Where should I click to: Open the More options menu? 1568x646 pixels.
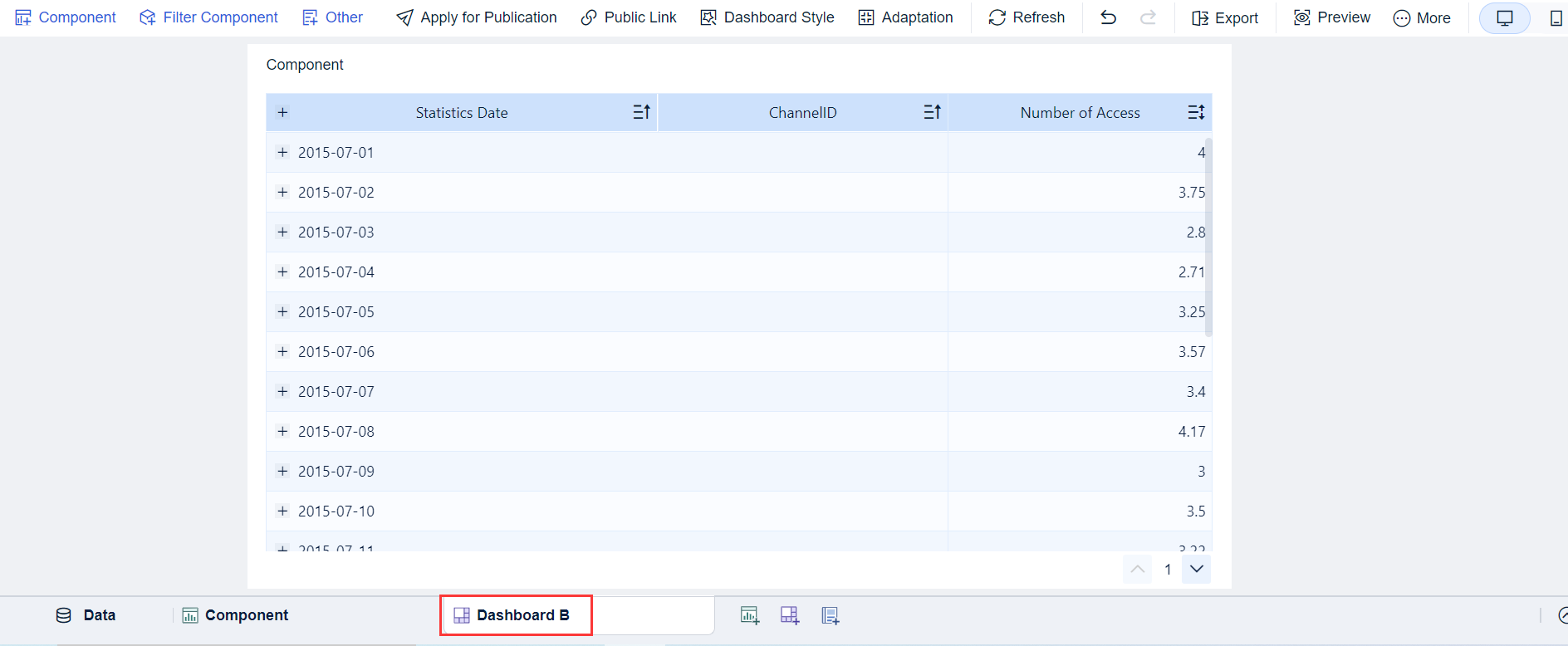point(1422,17)
